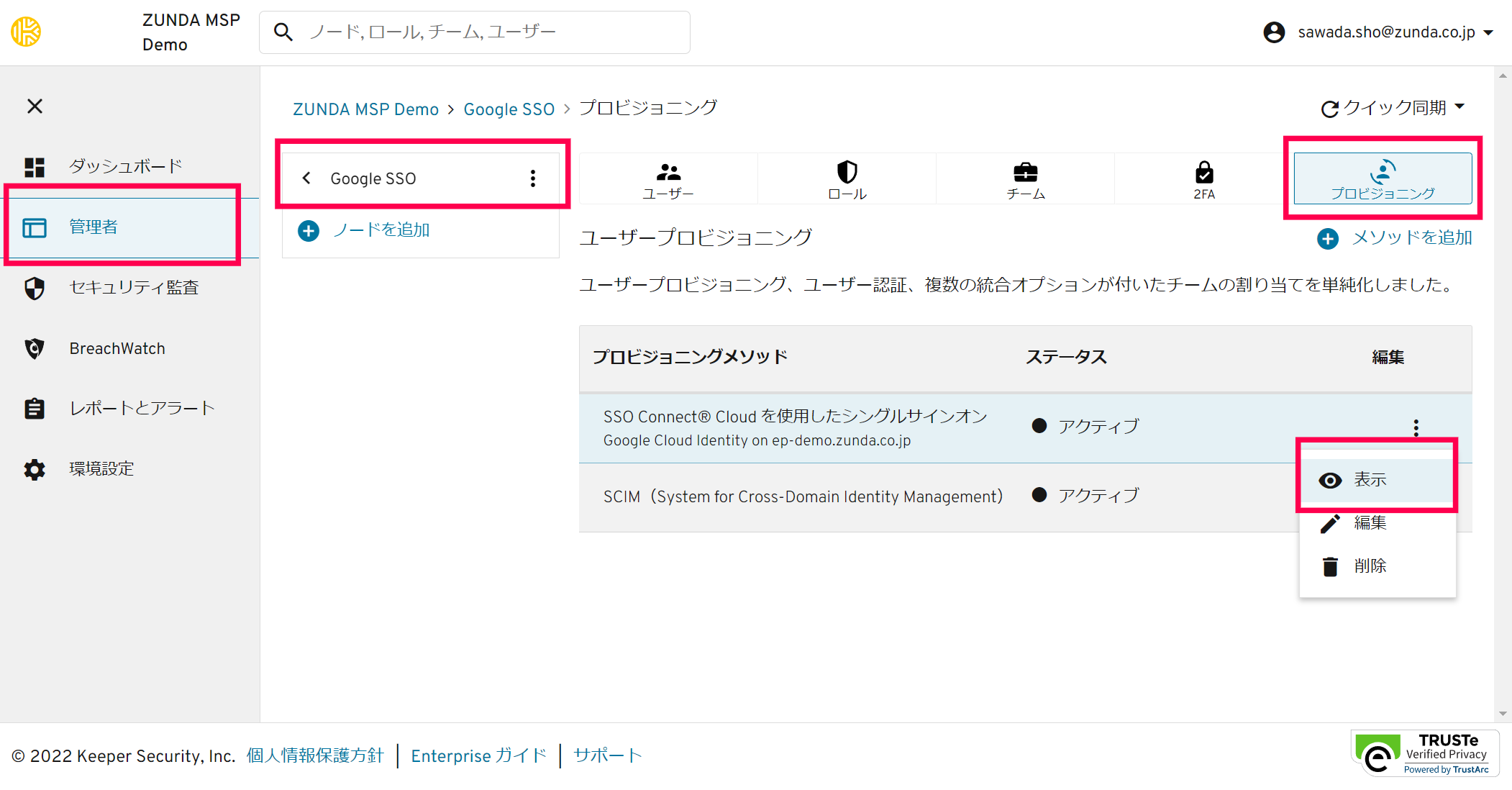Open Google SSO node three-dot menu

pyautogui.click(x=532, y=178)
